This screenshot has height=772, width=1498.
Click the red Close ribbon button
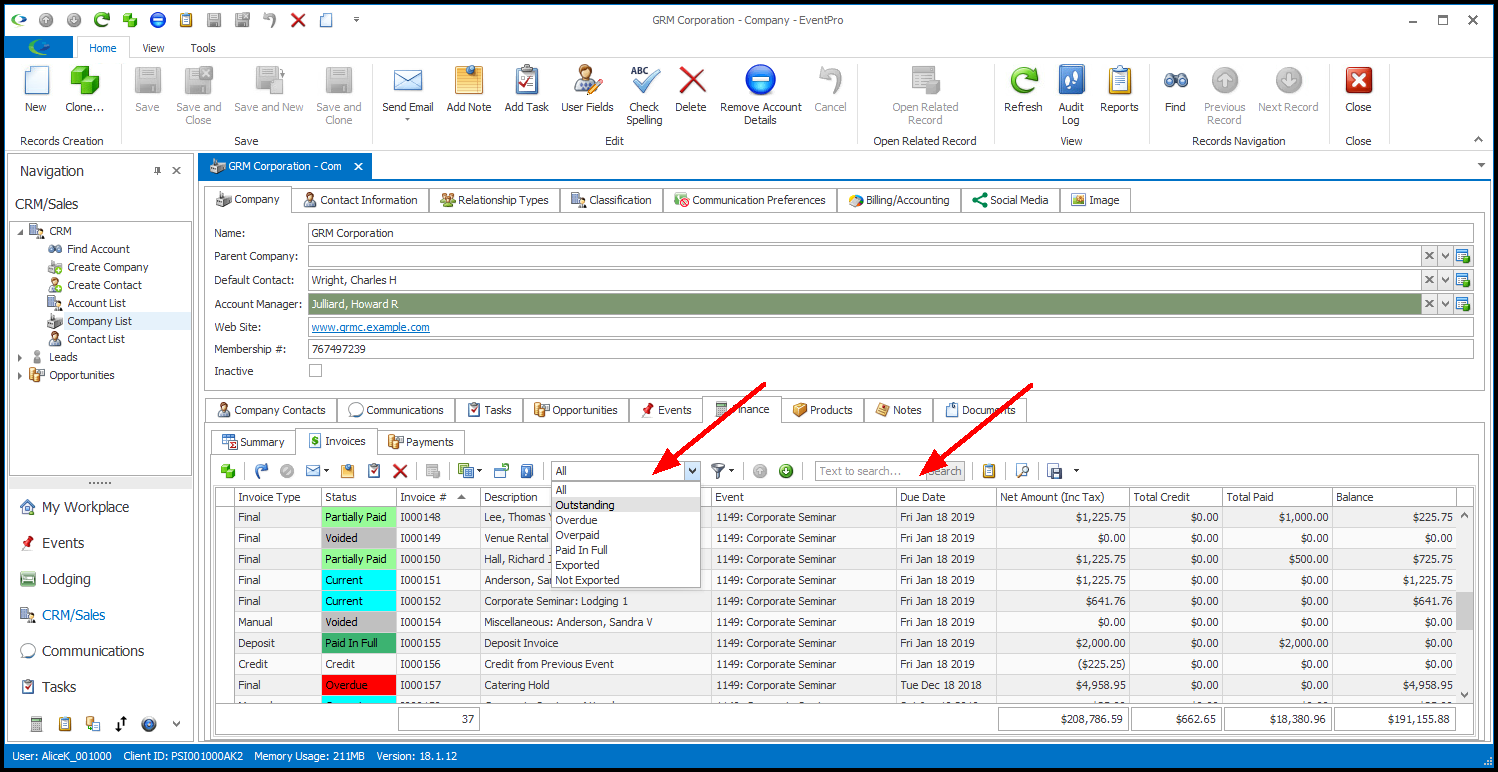click(1358, 82)
